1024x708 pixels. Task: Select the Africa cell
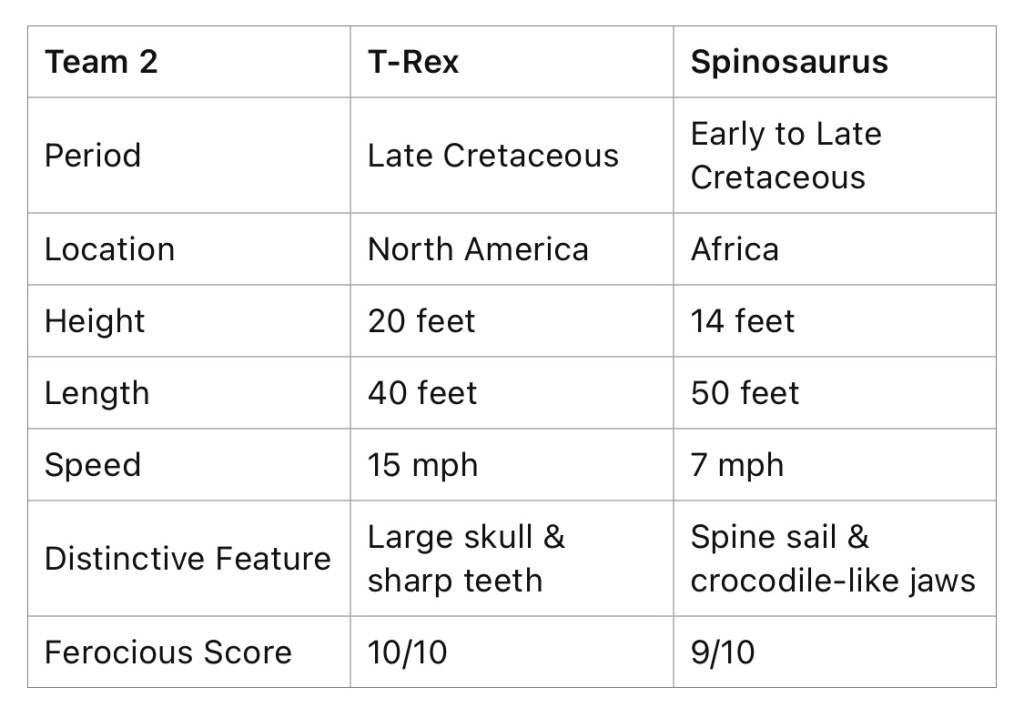734,249
